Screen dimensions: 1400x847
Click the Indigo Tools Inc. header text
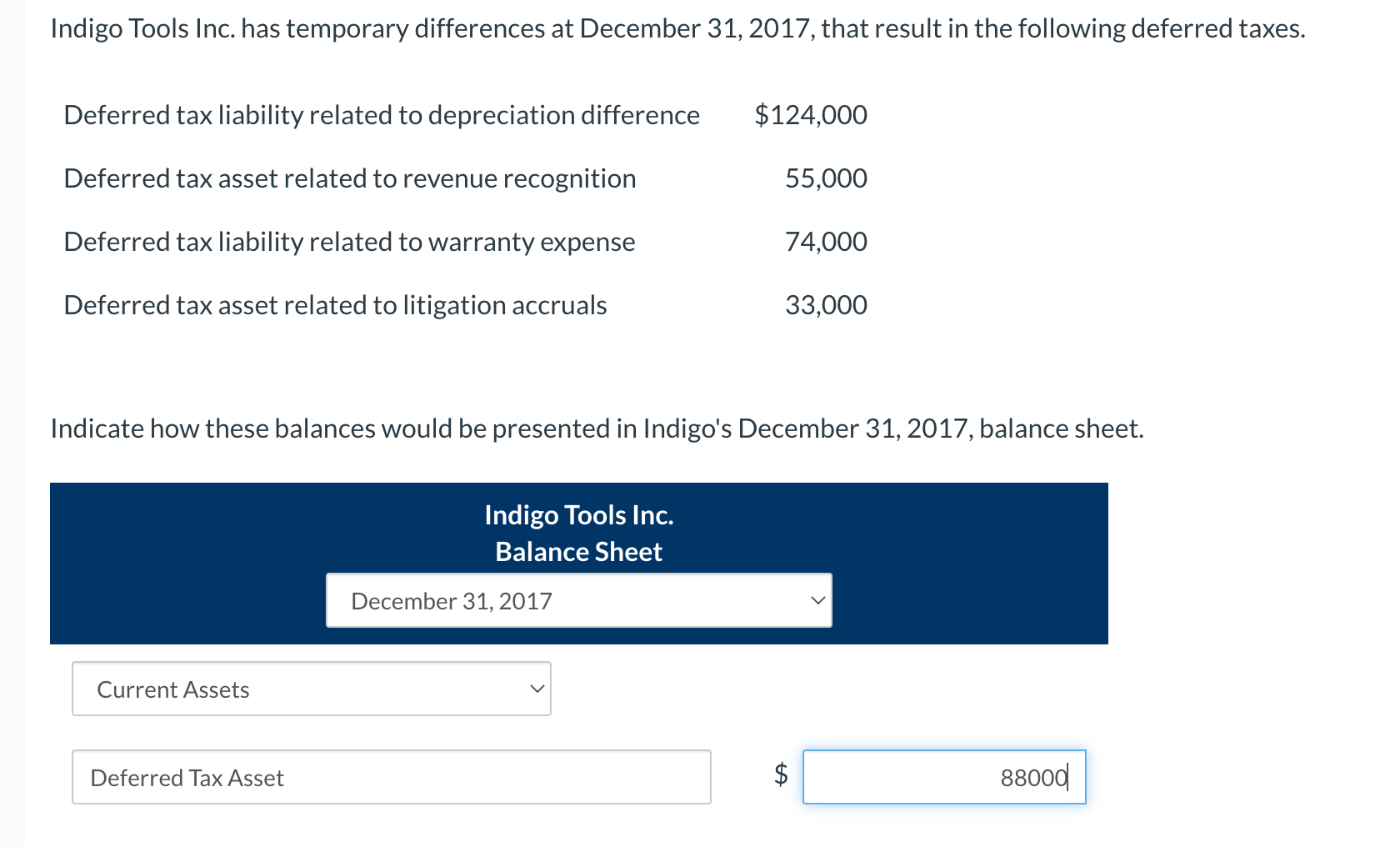coord(578,515)
